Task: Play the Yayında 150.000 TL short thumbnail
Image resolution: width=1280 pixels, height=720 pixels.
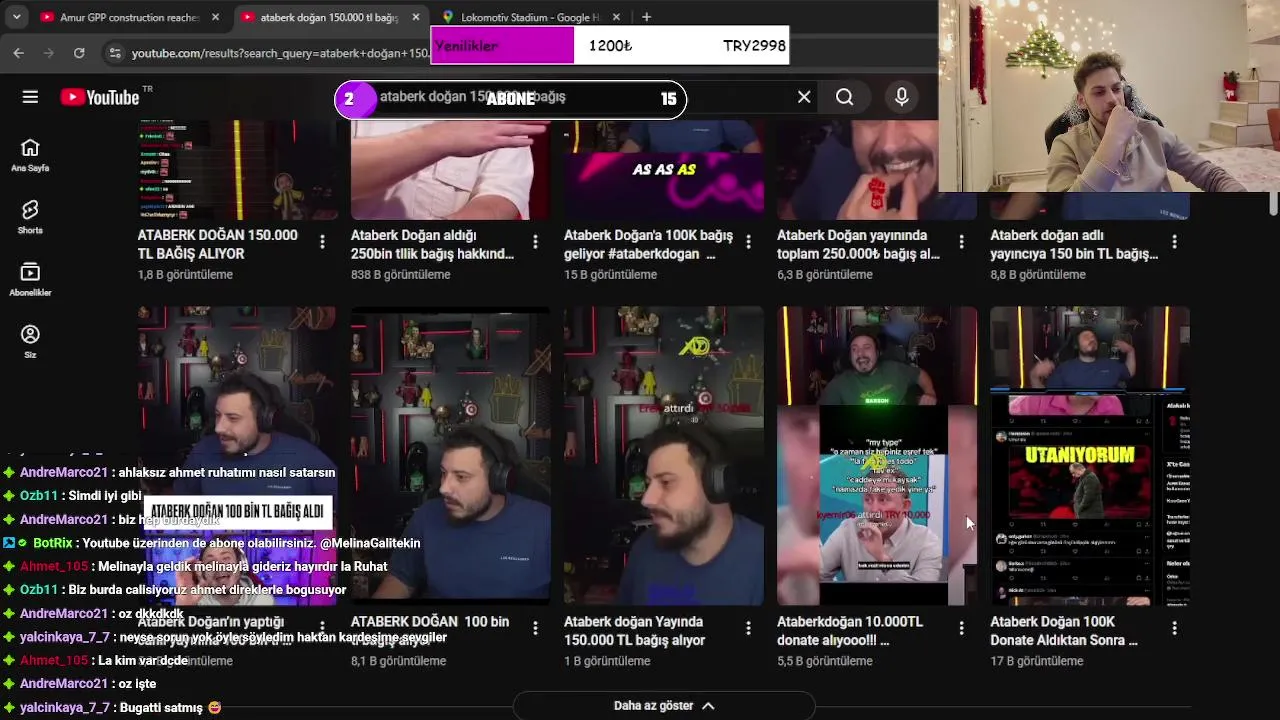Action: [x=664, y=456]
